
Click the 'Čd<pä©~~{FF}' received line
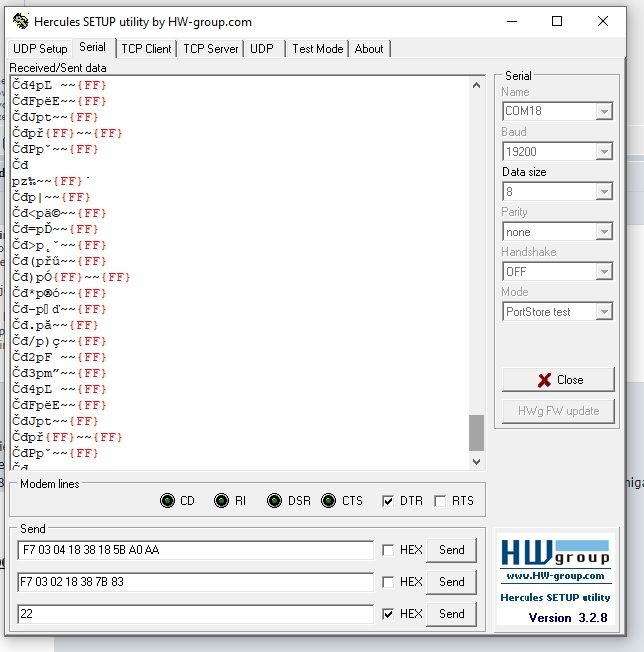click(x=59, y=213)
